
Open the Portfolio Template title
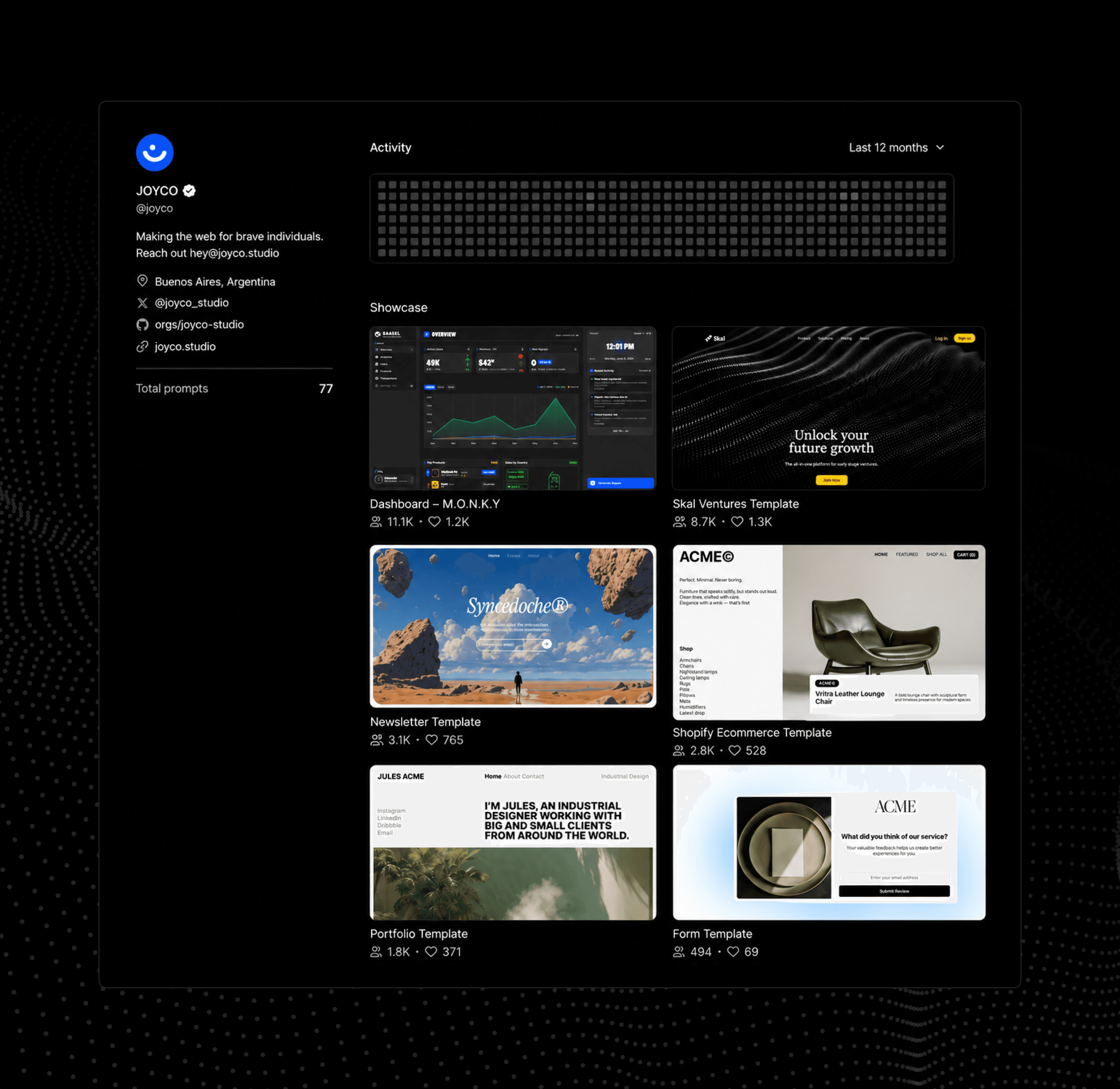[419, 934]
